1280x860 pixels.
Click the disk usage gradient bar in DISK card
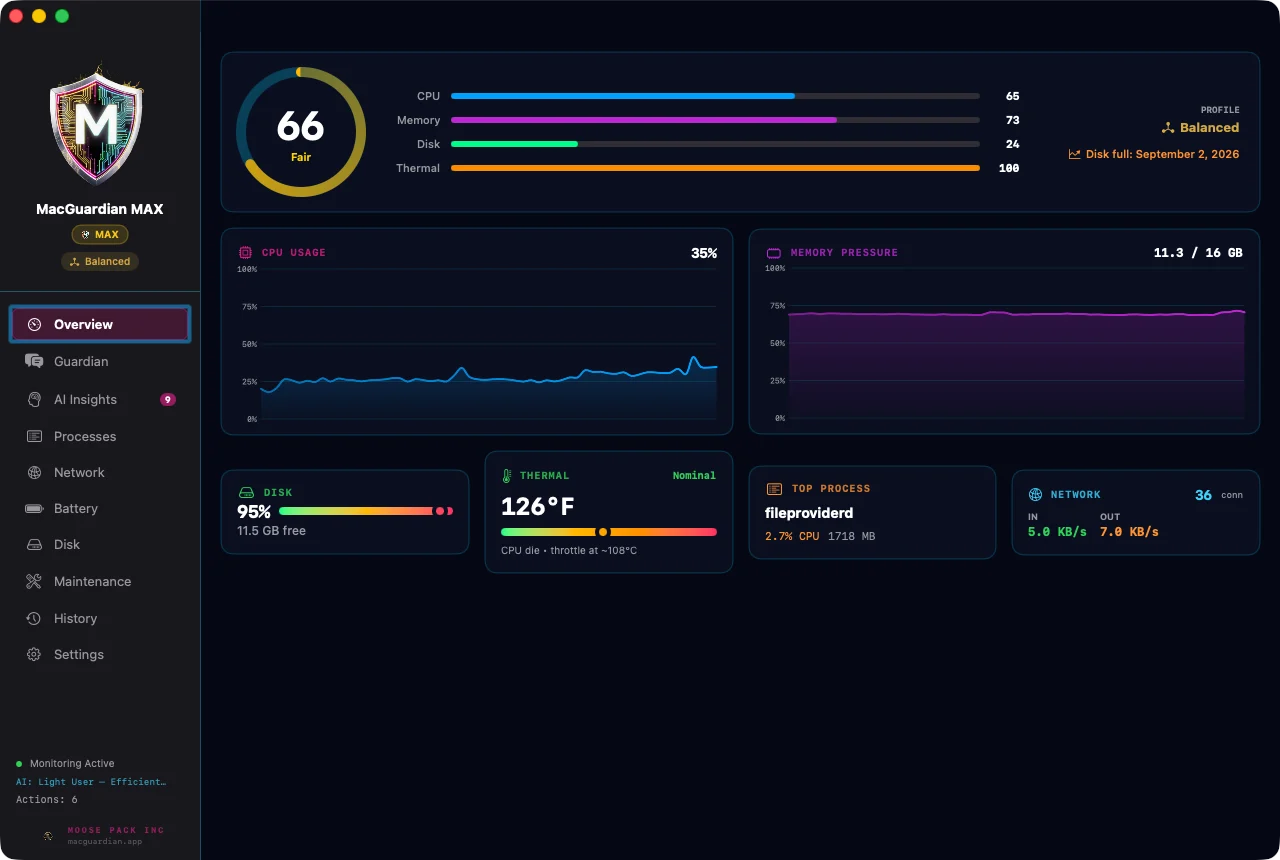(366, 511)
